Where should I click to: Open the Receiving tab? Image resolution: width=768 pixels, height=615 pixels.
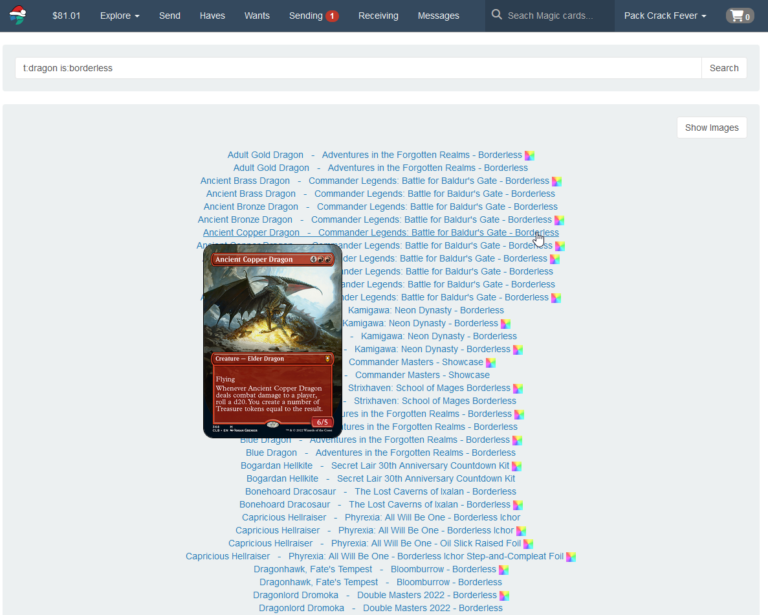(x=378, y=16)
